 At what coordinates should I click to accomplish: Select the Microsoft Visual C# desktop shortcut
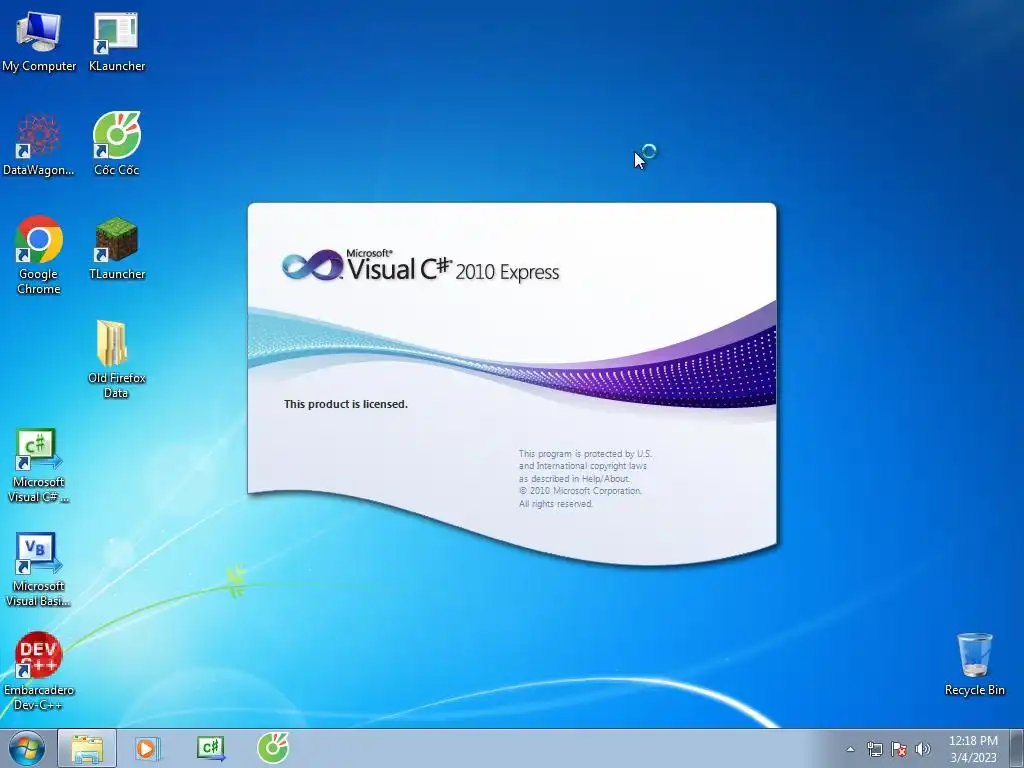pyautogui.click(x=39, y=465)
